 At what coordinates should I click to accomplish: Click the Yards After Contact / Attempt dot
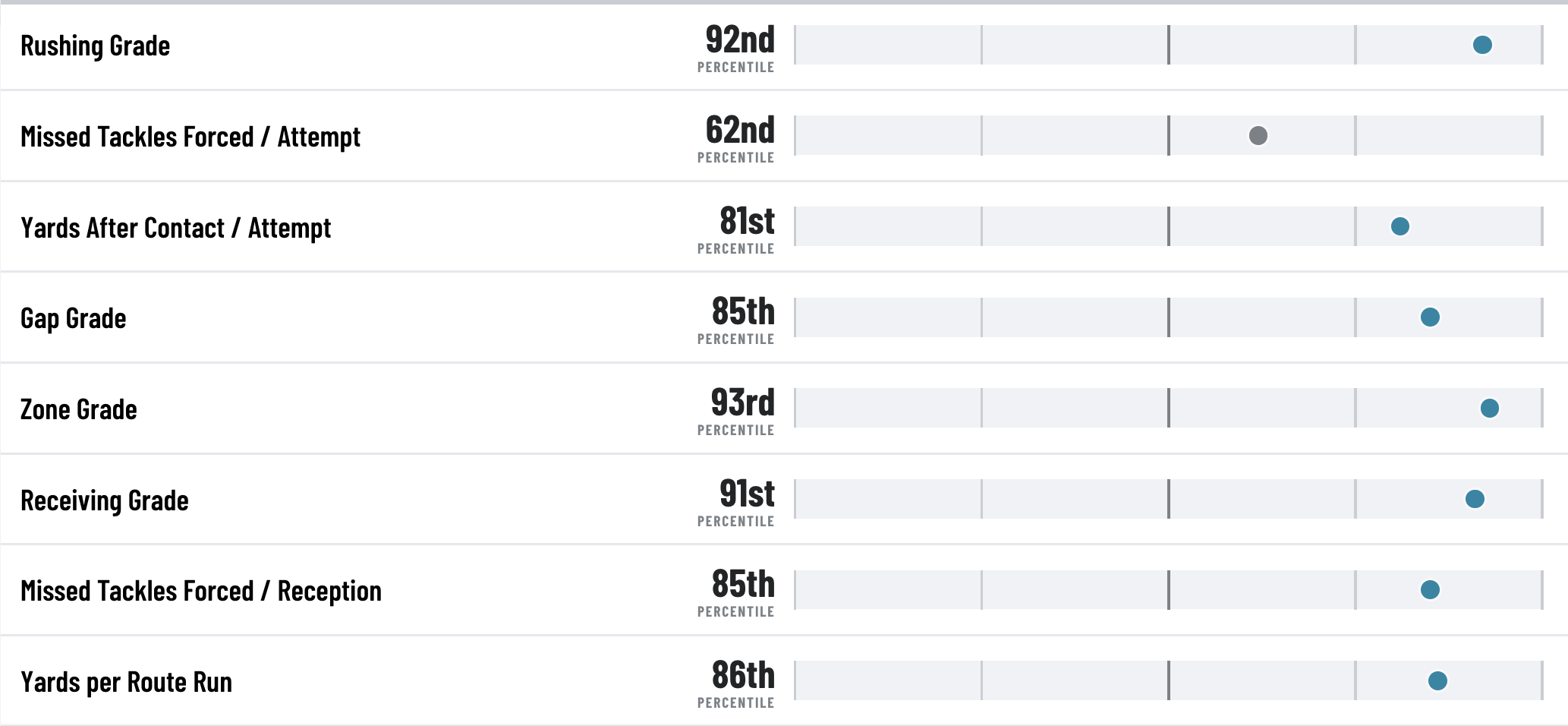point(1400,226)
